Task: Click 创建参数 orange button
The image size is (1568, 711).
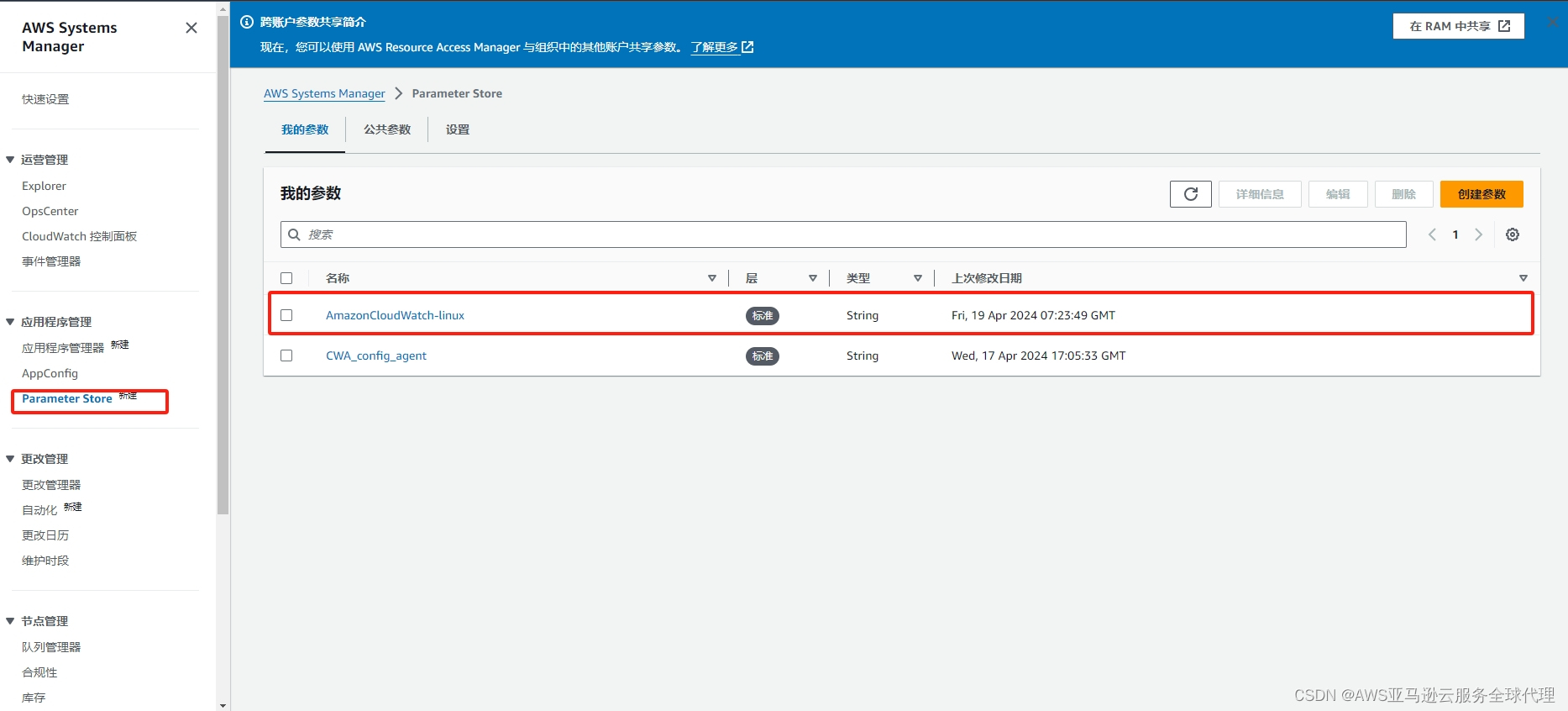Action: pyautogui.click(x=1481, y=194)
